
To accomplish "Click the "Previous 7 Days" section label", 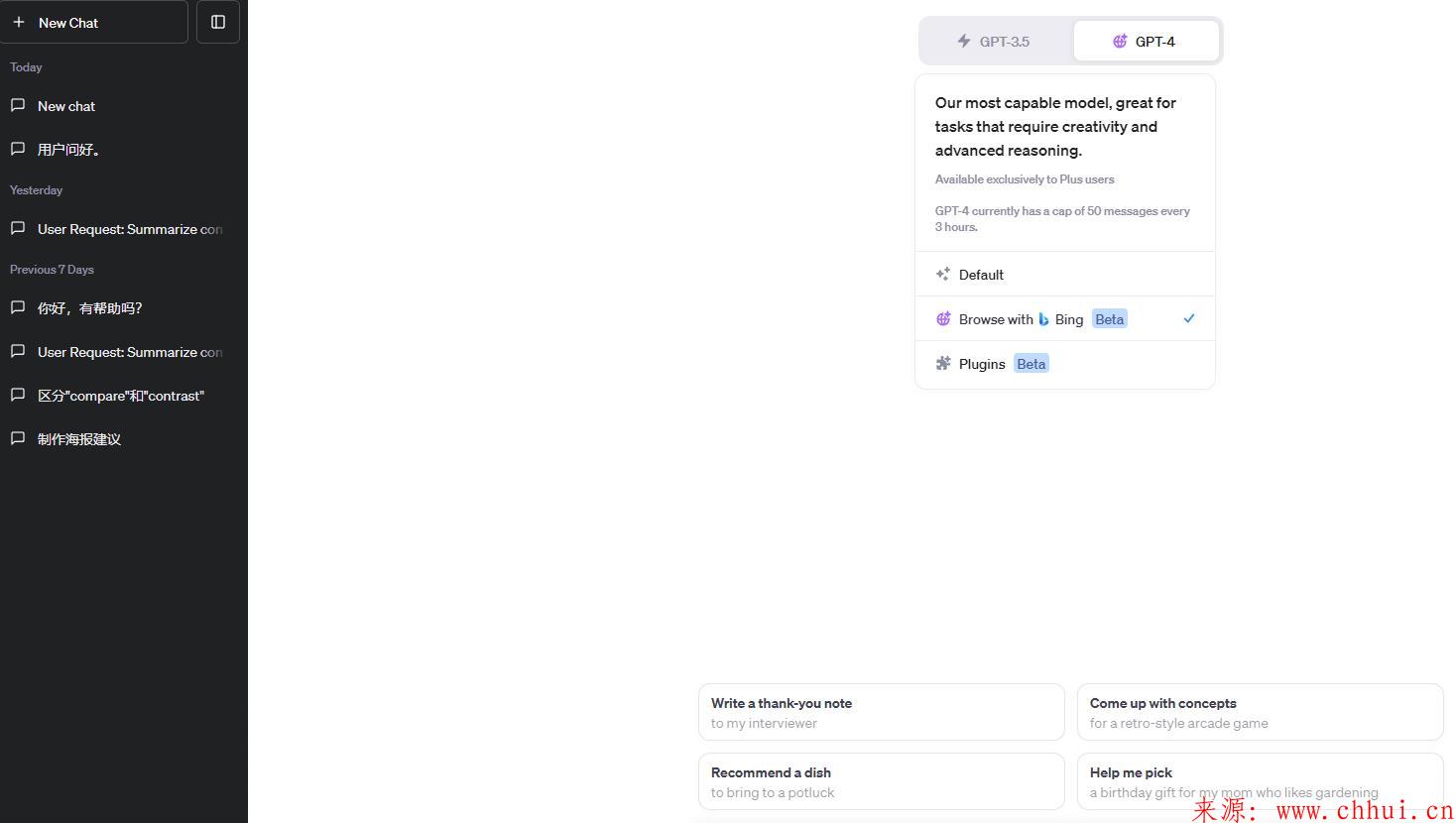I will coord(52,270).
